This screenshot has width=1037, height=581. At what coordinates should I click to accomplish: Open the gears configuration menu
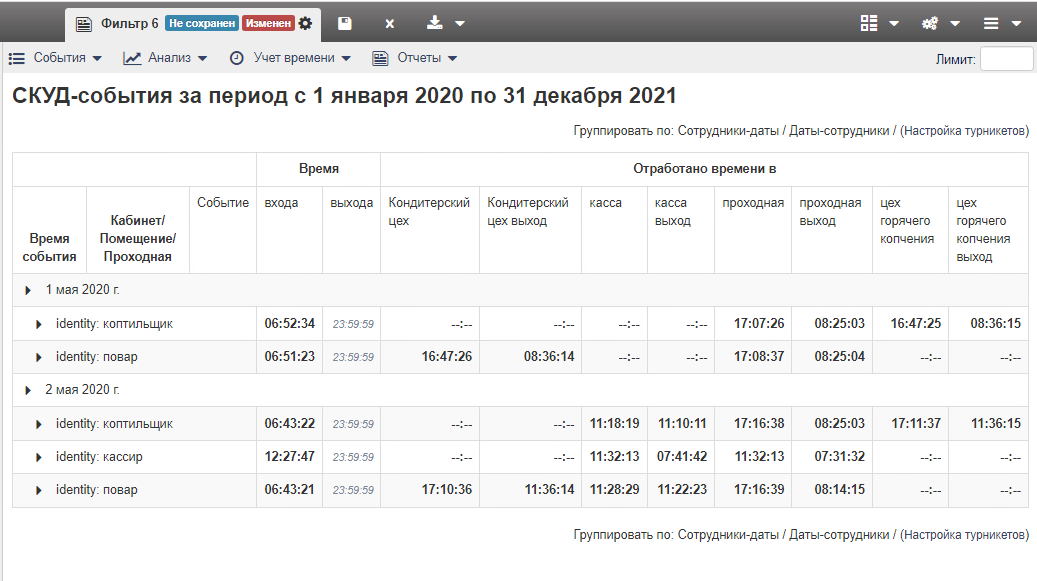pos(941,23)
